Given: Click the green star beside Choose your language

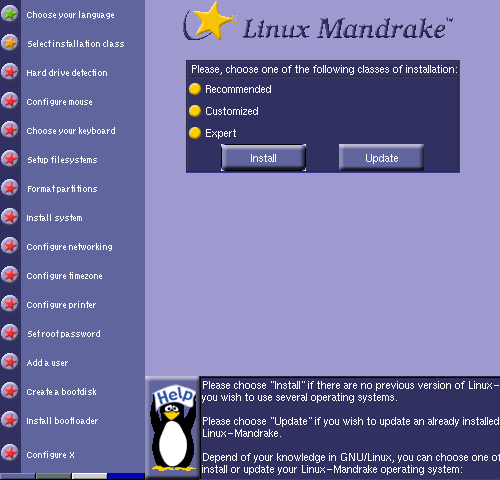Looking at the screenshot, I should coord(10,14).
